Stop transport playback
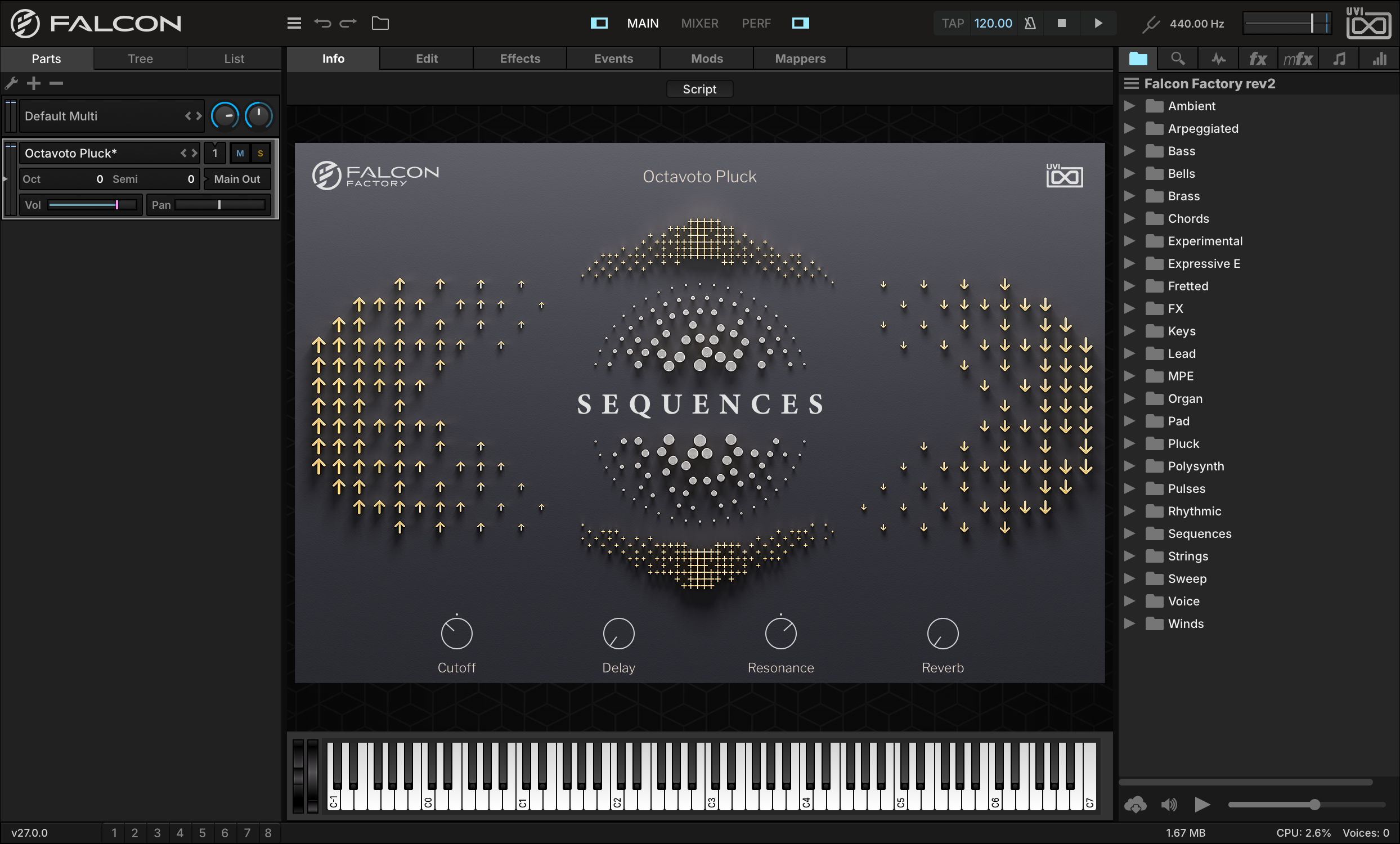1400x844 pixels. click(x=1061, y=23)
